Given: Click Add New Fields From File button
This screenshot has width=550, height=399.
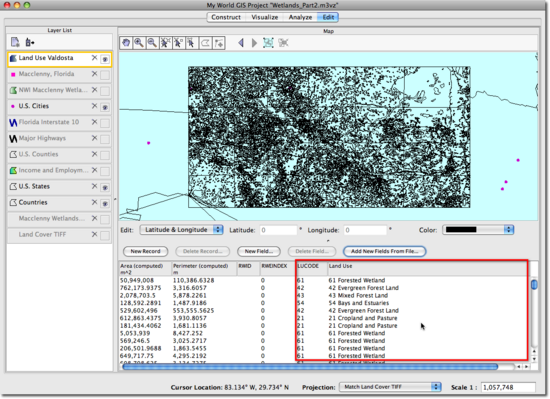Looking at the screenshot, I should pos(384,251).
